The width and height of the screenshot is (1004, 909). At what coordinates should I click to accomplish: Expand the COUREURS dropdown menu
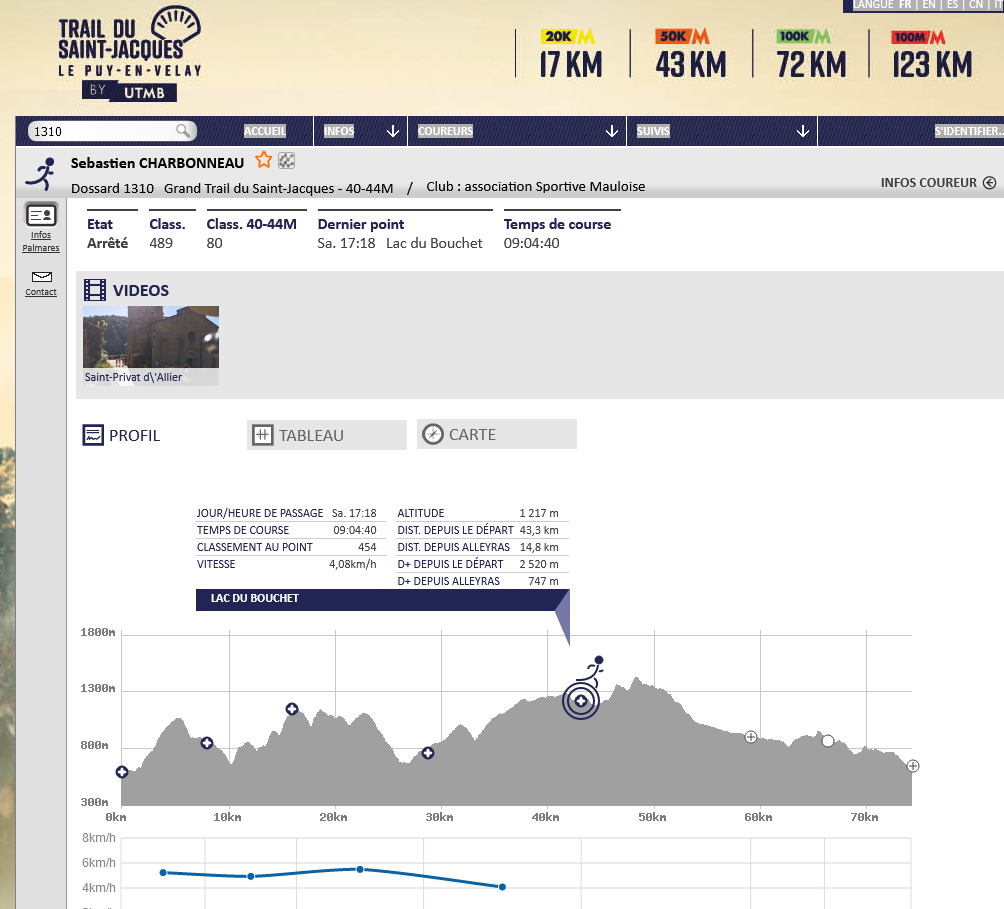coord(612,131)
